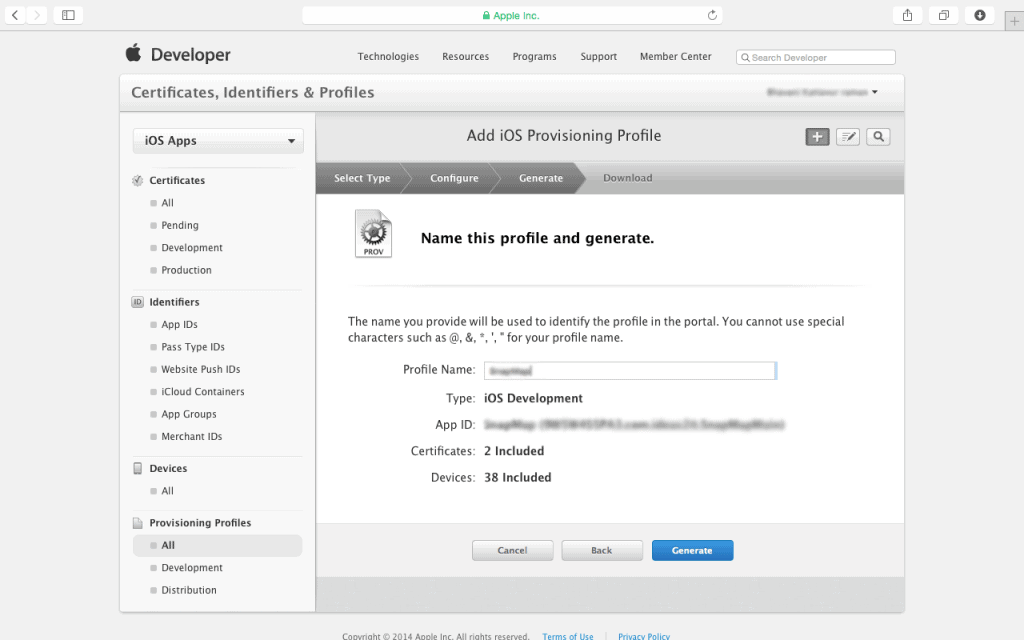Click the Profile Name text field
Viewport: 1024px width, 640px height.
tap(630, 370)
